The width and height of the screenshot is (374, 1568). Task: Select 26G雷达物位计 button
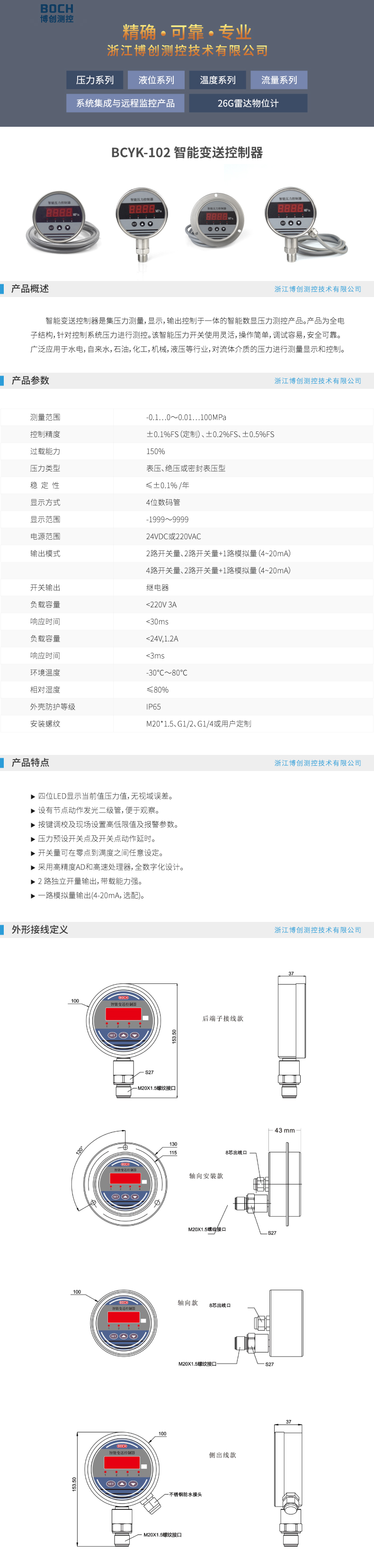[248, 103]
